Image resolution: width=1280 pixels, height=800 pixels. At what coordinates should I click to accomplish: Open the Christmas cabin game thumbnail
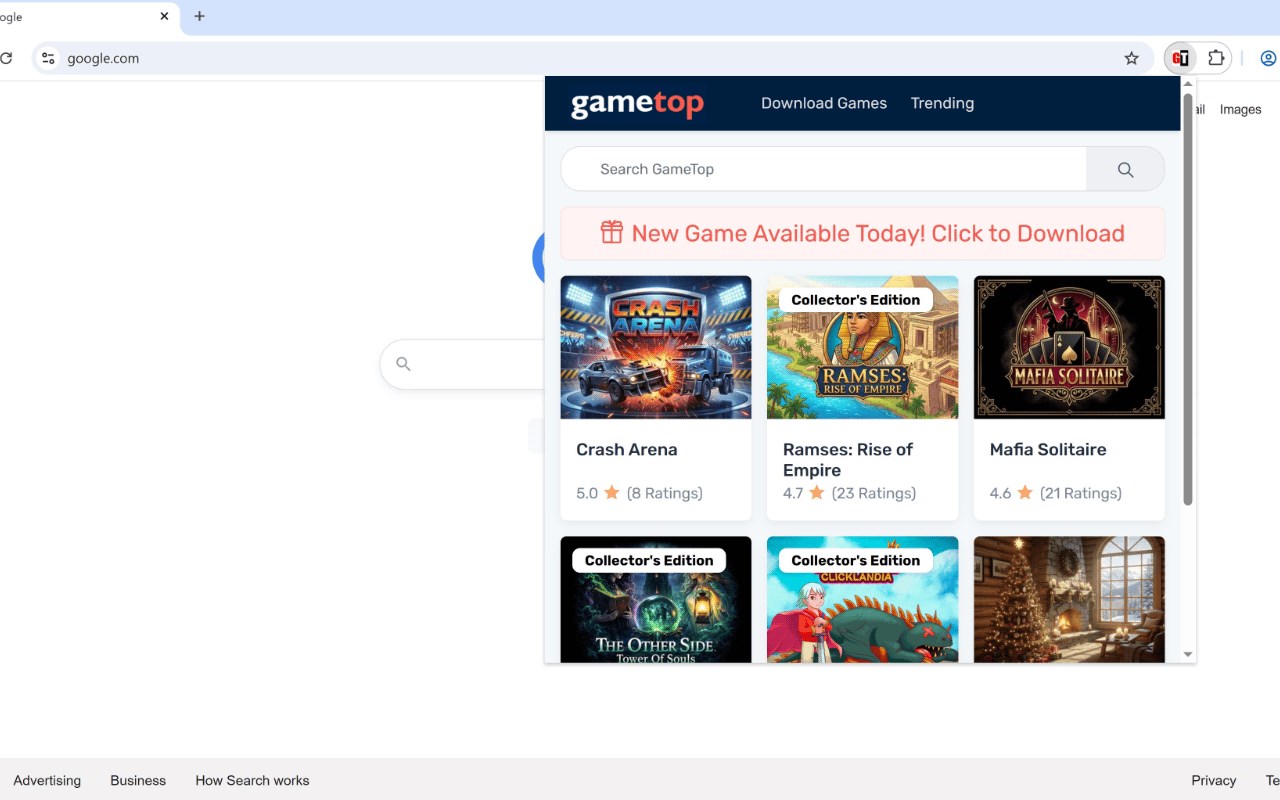tap(1069, 600)
